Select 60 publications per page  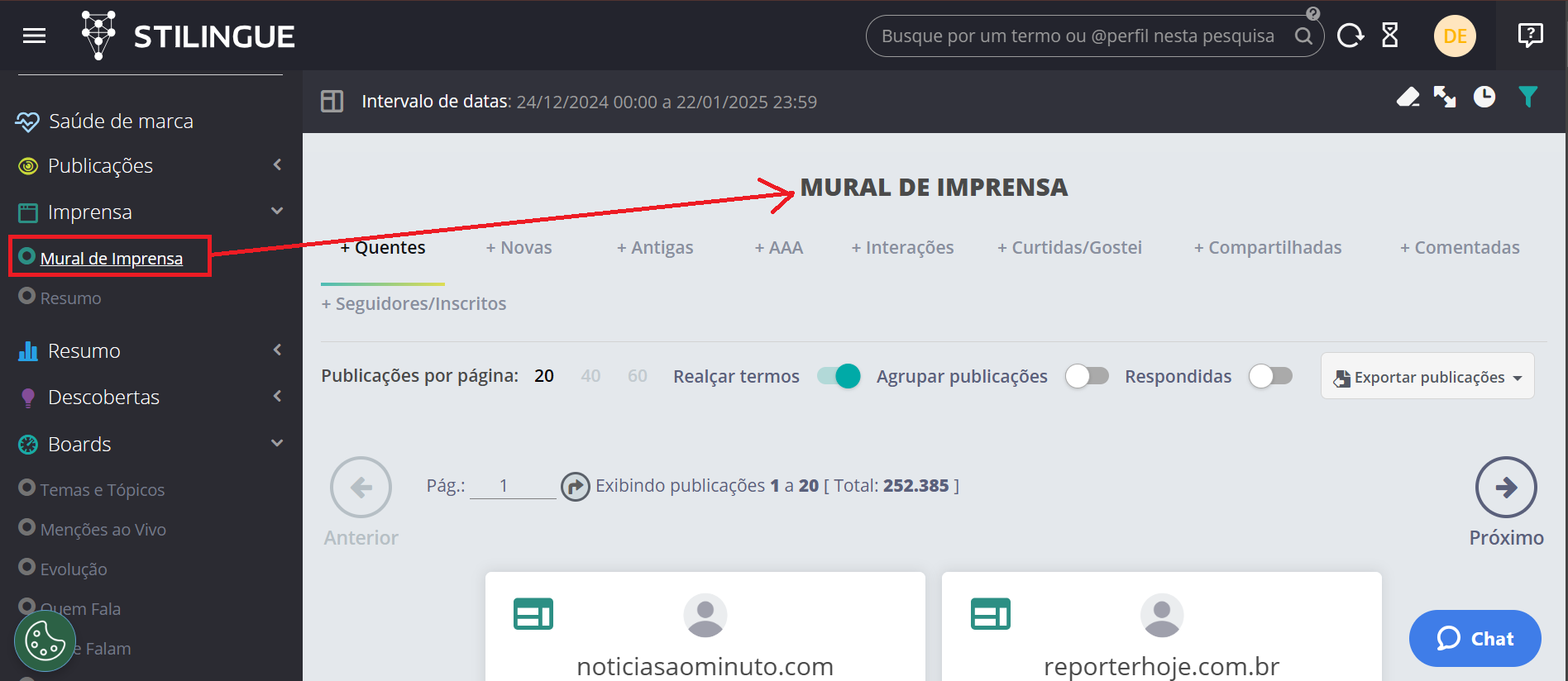tap(638, 376)
